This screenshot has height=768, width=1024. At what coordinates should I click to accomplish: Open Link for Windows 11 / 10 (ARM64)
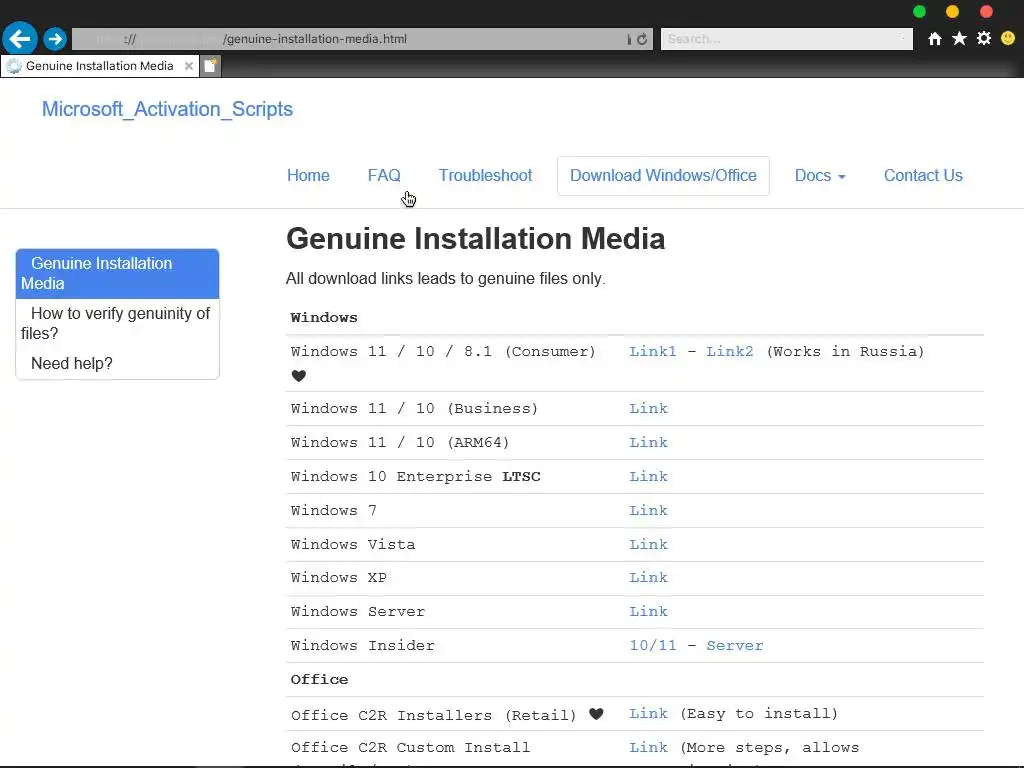[x=648, y=443]
